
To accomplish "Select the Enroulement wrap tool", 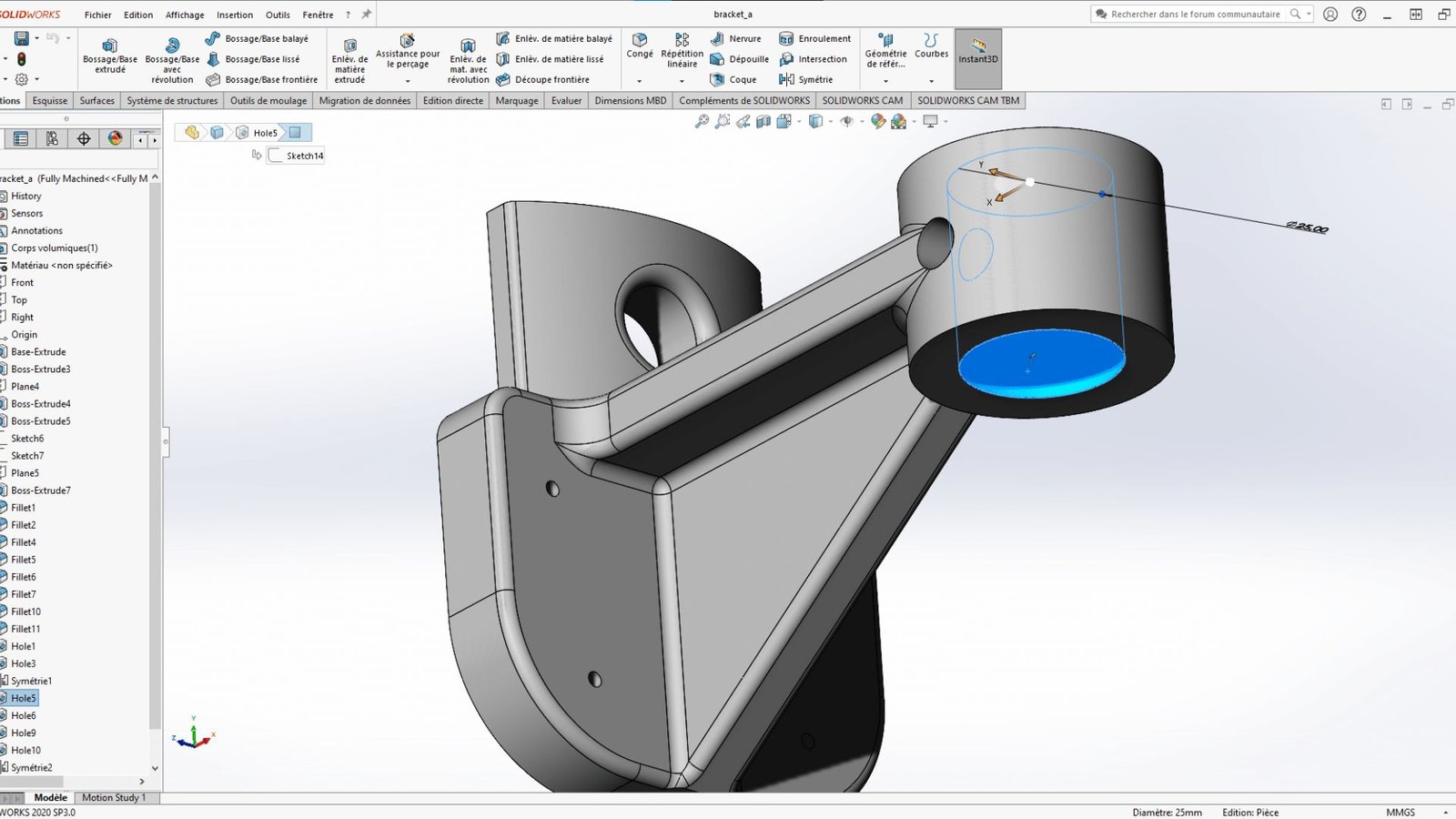I will coord(814,39).
